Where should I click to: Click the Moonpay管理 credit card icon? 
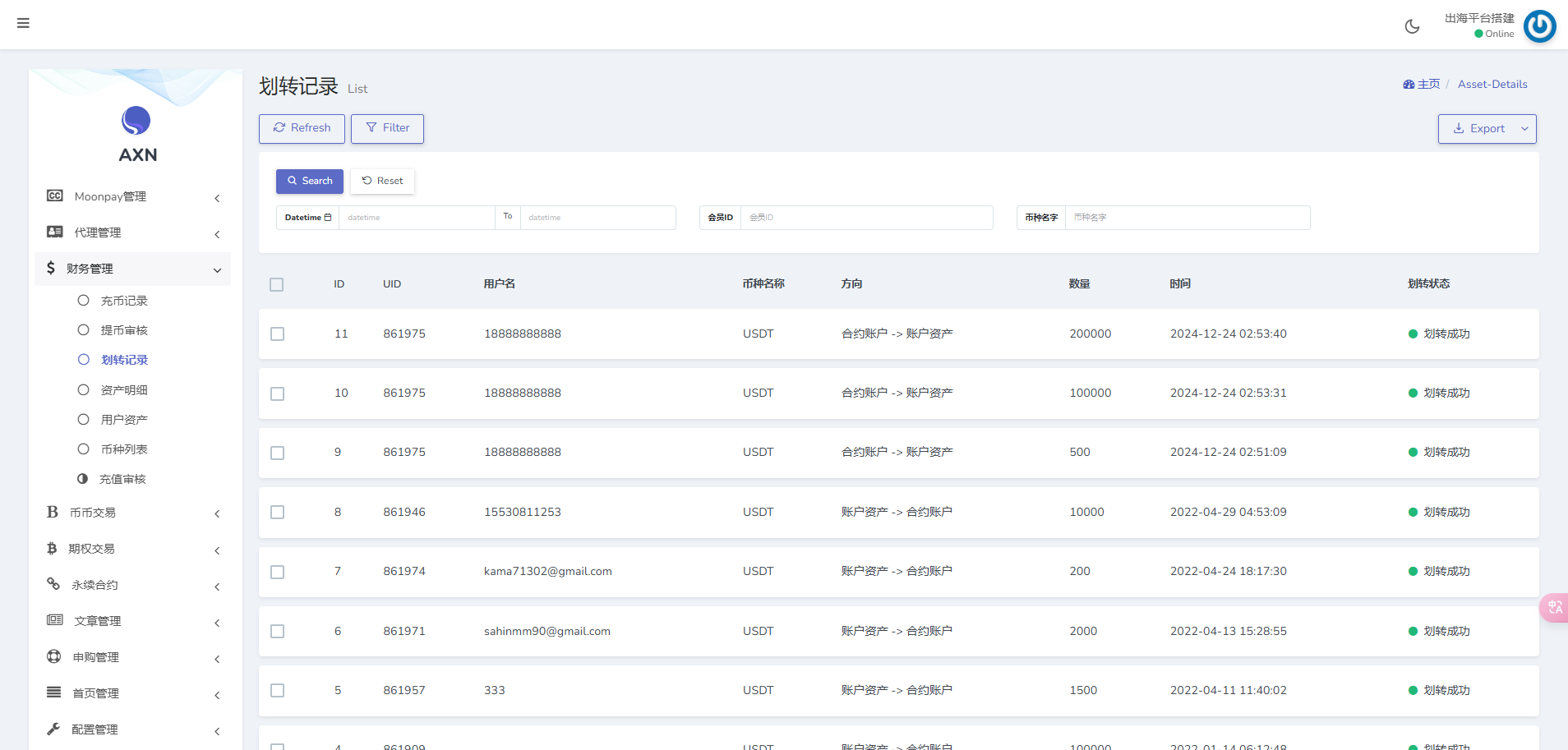[55, 196]
